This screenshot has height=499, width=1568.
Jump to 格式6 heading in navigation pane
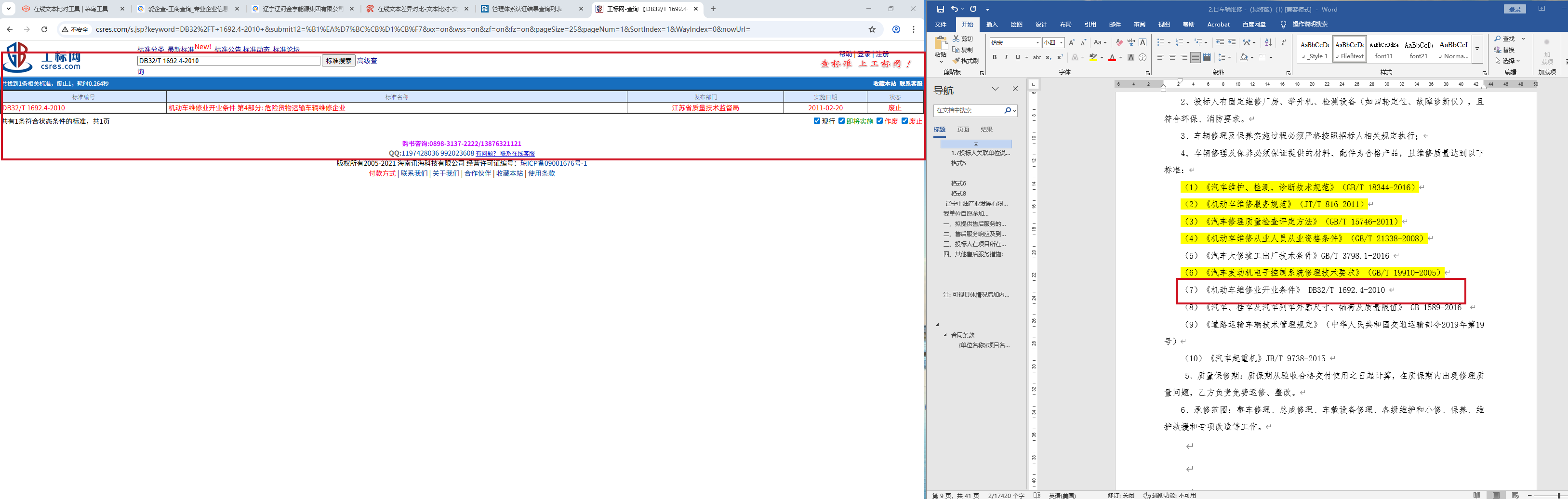[959, 183]
